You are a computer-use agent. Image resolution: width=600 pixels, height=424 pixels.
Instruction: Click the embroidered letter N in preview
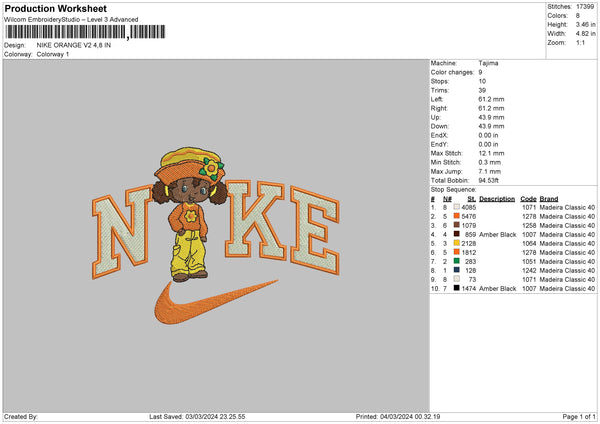122,232
